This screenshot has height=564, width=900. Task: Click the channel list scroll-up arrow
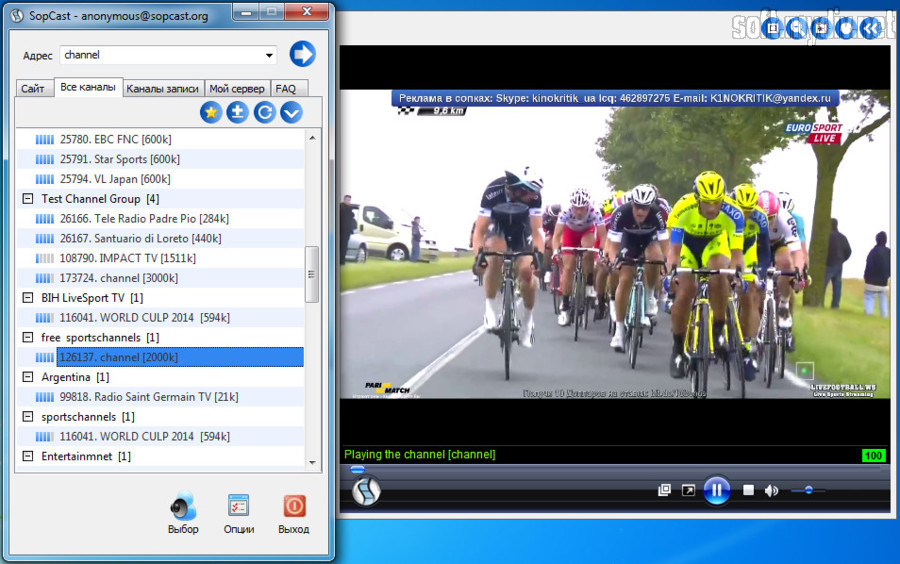312,138
